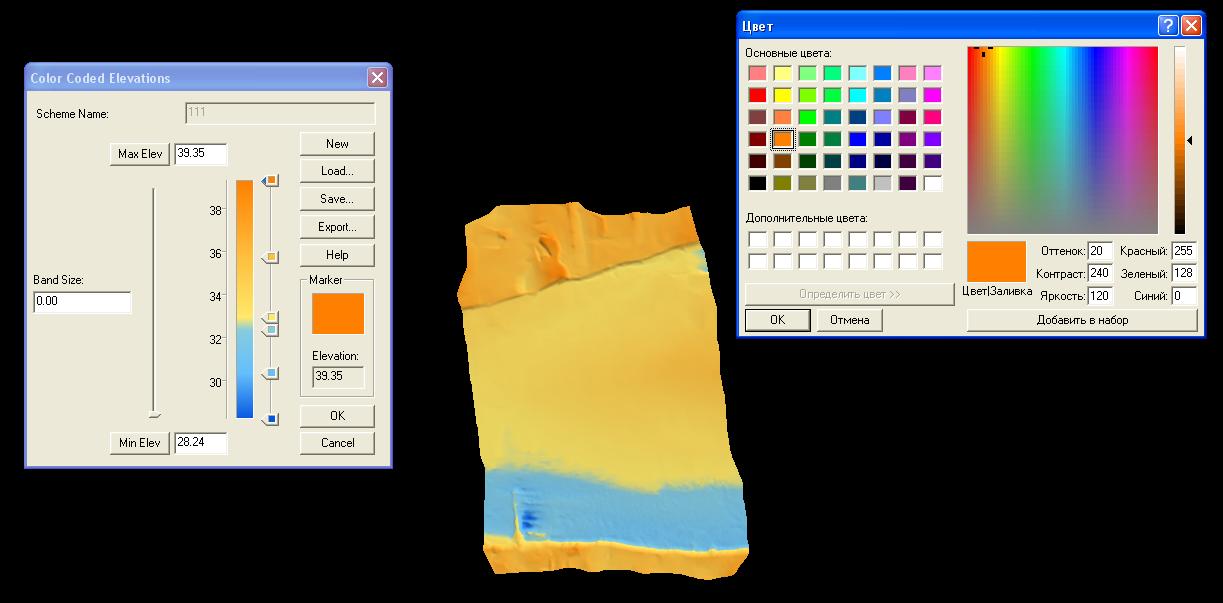Pick the bright magenta basic color swatch

pos(933,95)
